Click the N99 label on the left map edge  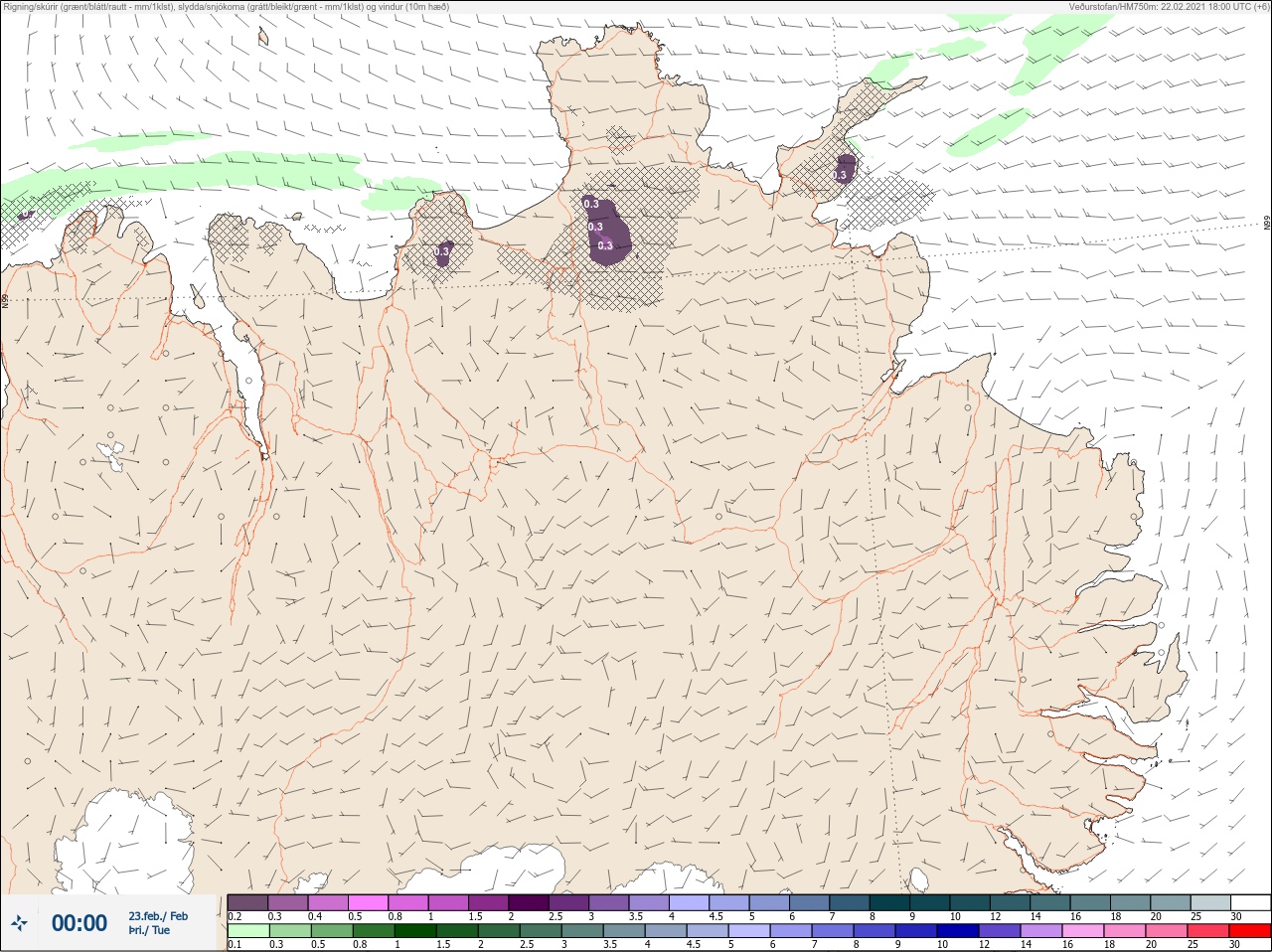[x=5, y=299]
